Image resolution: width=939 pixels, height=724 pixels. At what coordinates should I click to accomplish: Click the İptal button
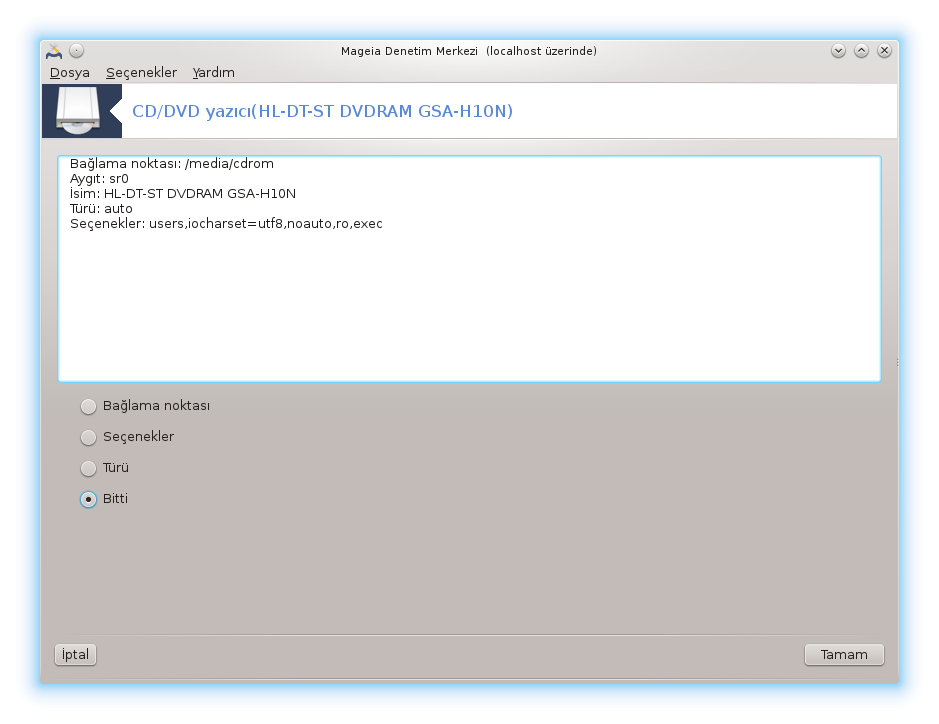[75, 655]
